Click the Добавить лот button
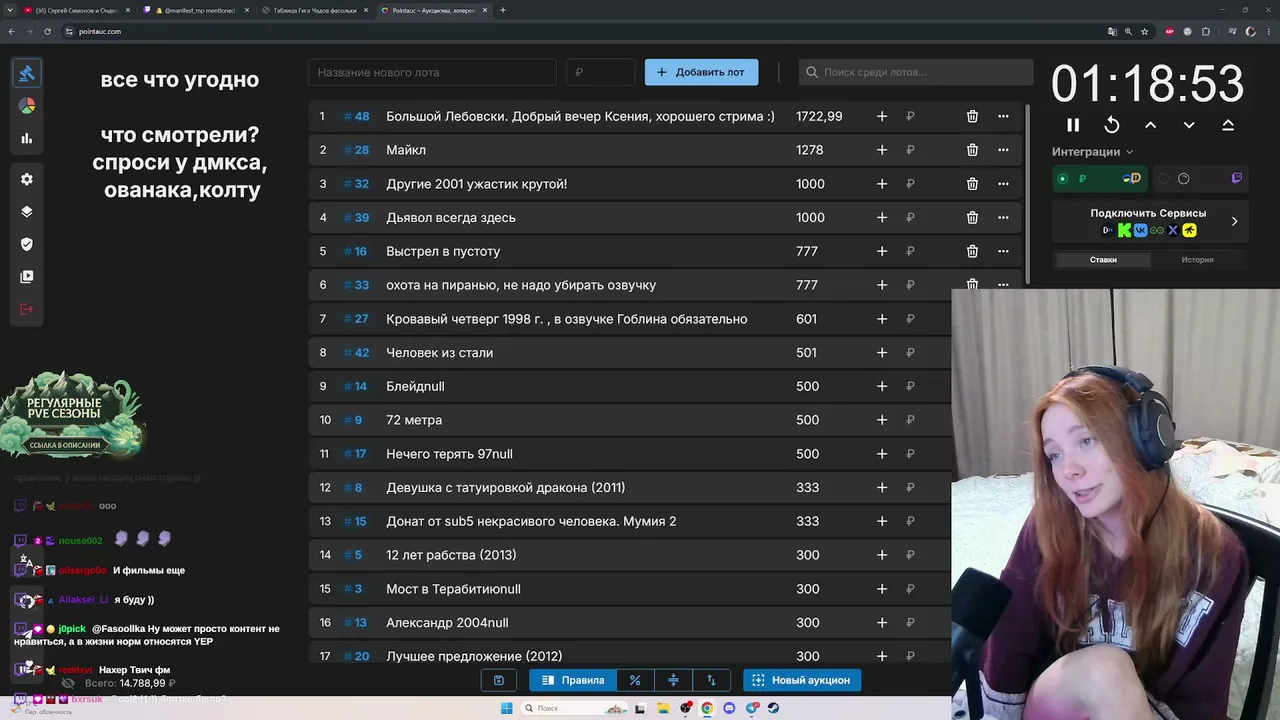Image resolution: width=1280 pixels, height=720 pixels. (701, 72)
